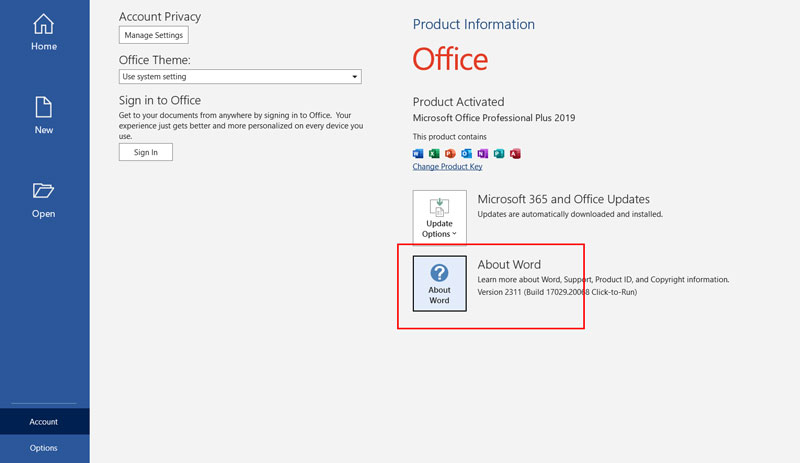Click the Microsoft 365 and Office Updates heading
The width and height of the screenshot is (800, 463).
[563, 199]
